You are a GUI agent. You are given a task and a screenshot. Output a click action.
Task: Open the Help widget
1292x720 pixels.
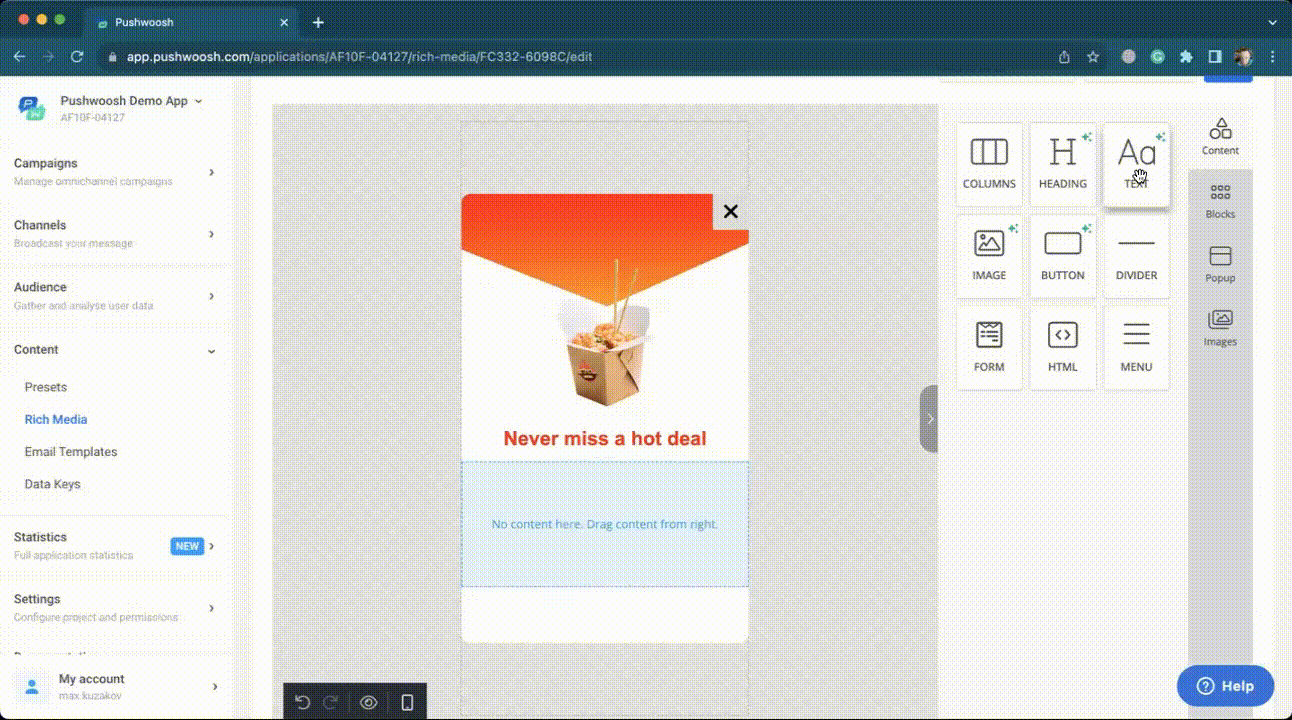click(1224, 686)
